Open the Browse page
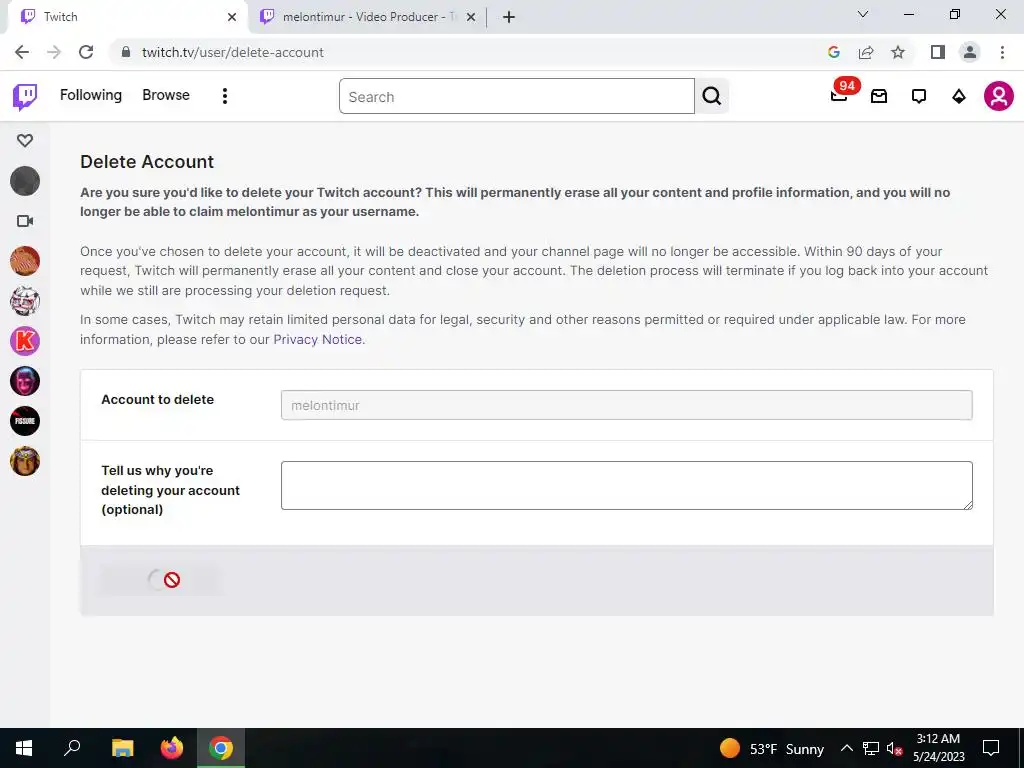The width and height of the screenshot is (1024, 768). pos(166,95)
